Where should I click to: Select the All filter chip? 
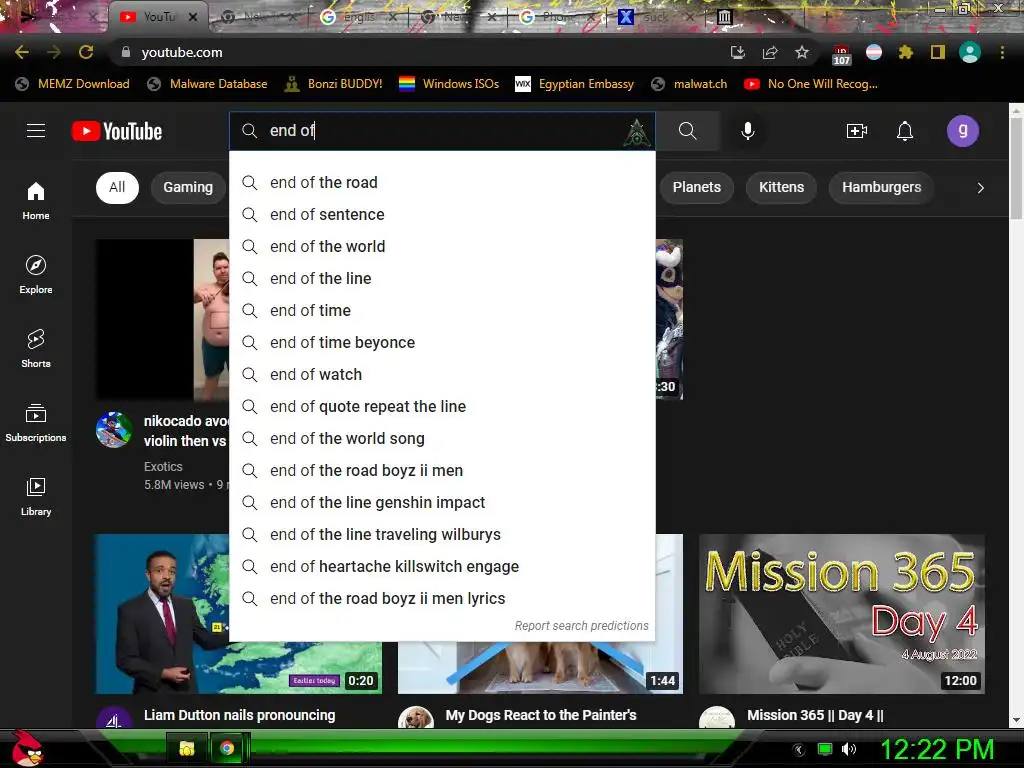(117, 187)
